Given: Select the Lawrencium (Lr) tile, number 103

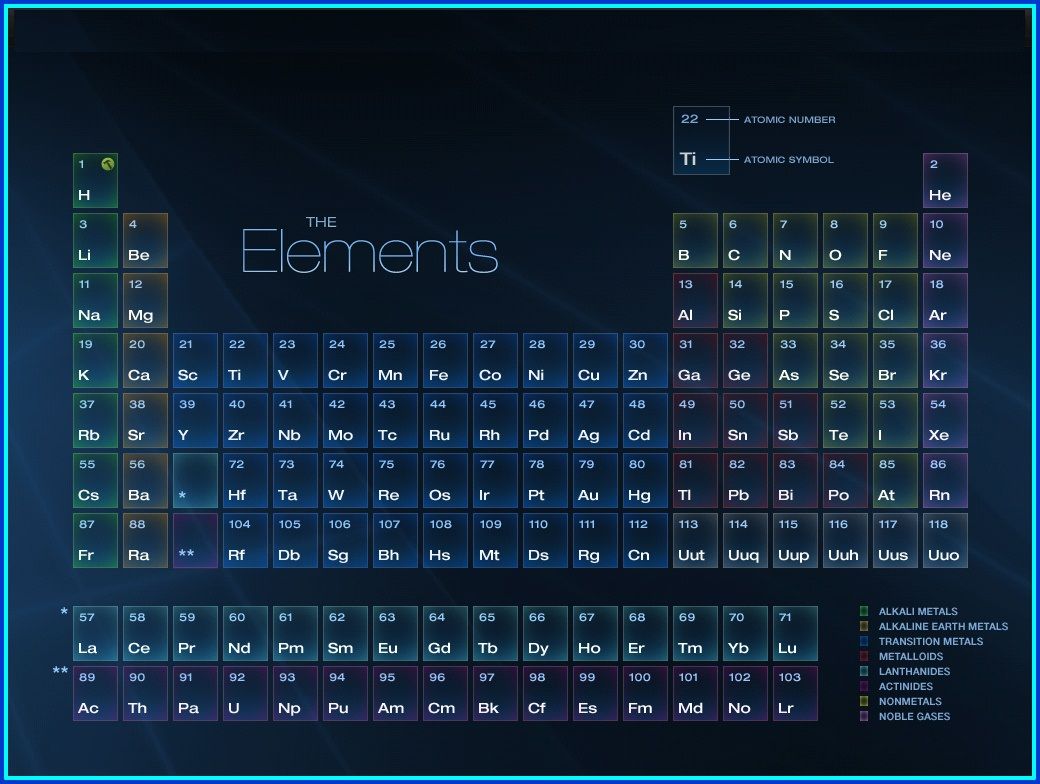Looking at the screenshot, I should click(x=794, y=693).
